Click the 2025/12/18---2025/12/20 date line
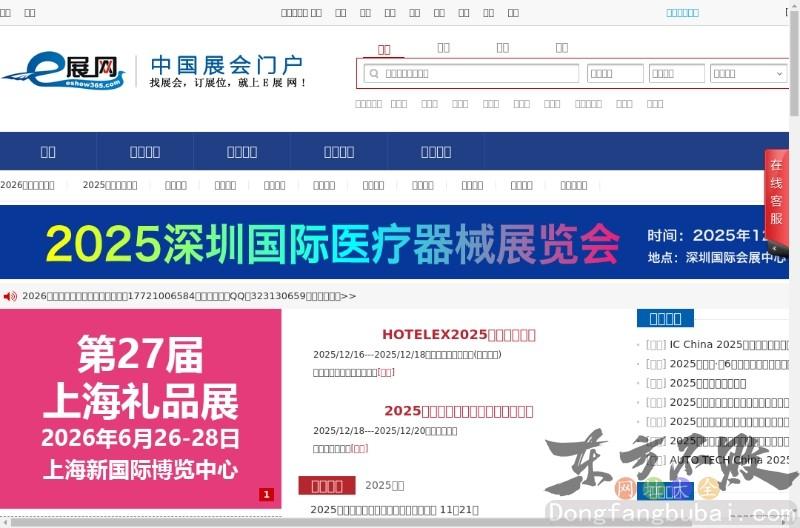 click(385, 431)
